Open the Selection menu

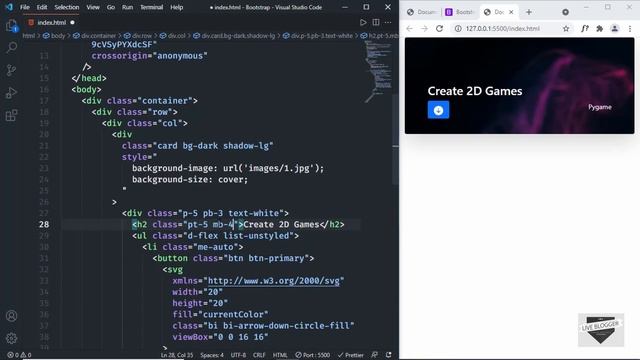(x=67, y=7)
